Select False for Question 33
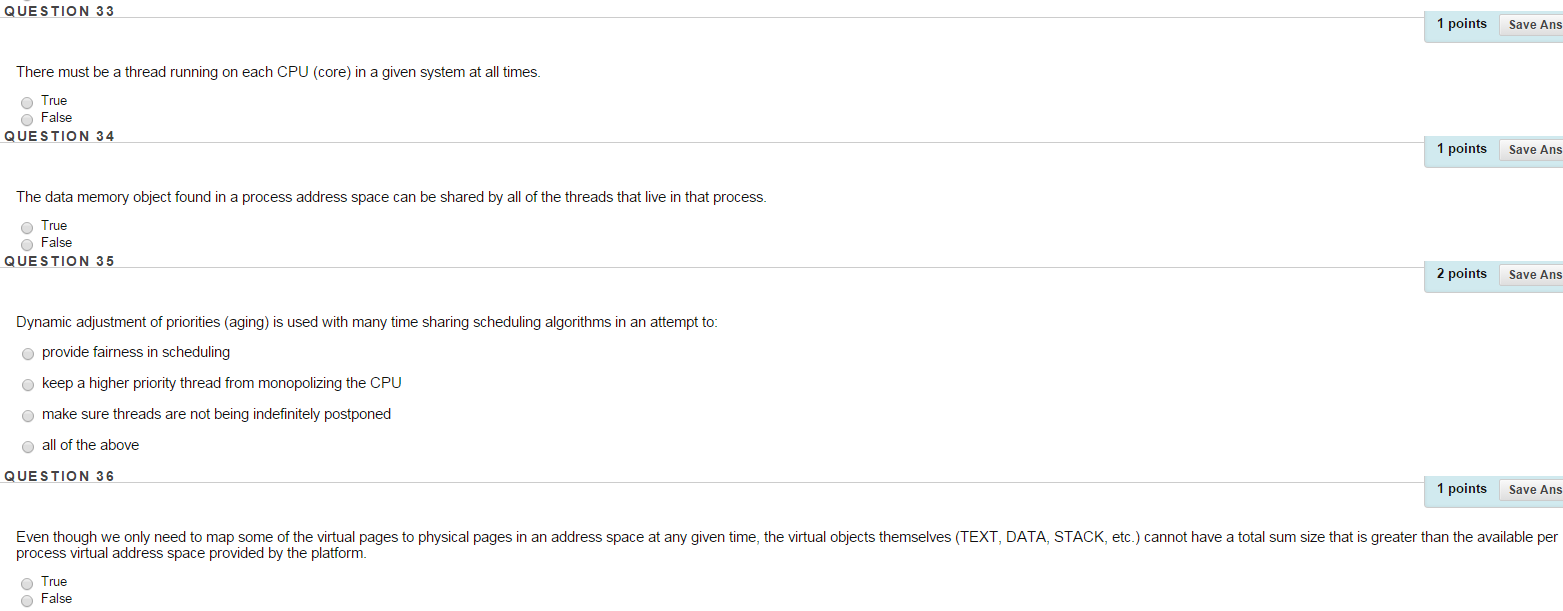The image size is (1563, 611). pos(26,119)
